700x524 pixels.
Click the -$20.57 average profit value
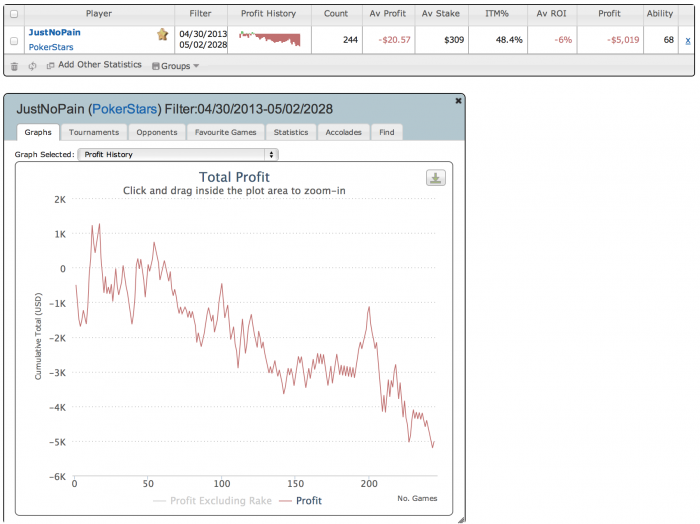click(x=394, y=40)
